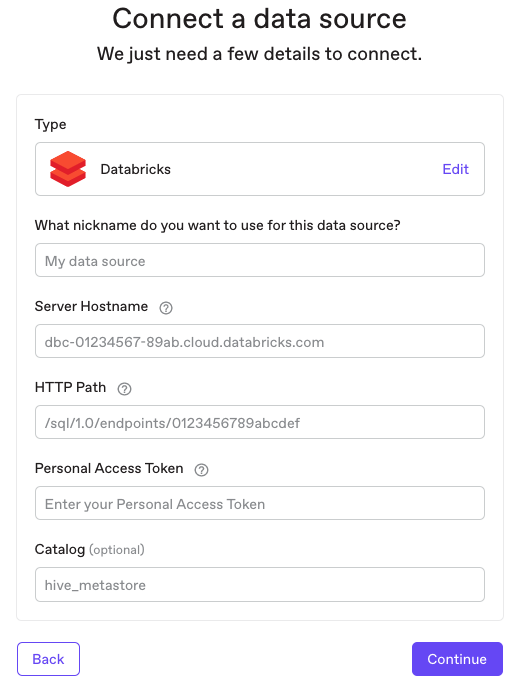Click the Databricks type name text

point(135,169)
